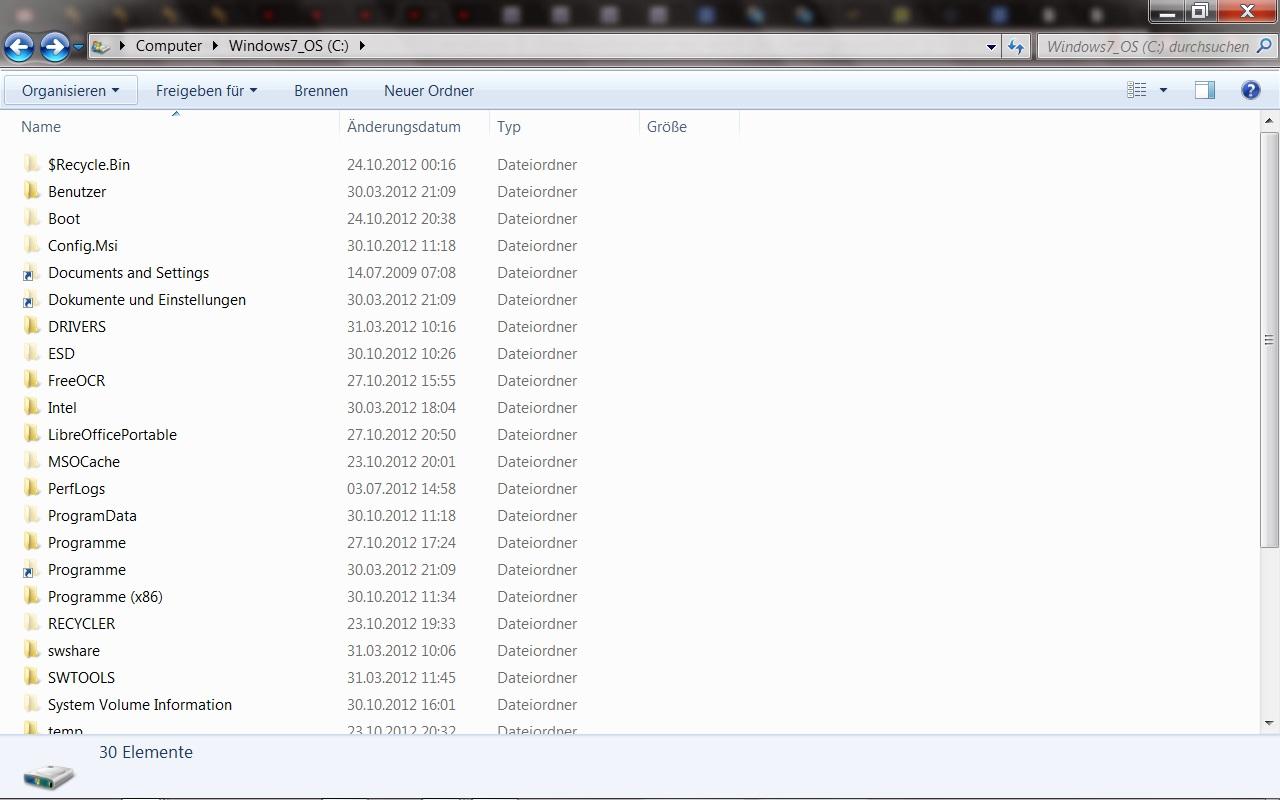Screen dimensions: 1280x800
Task: Go forward with the Forward arrow button
Action: 55,46
